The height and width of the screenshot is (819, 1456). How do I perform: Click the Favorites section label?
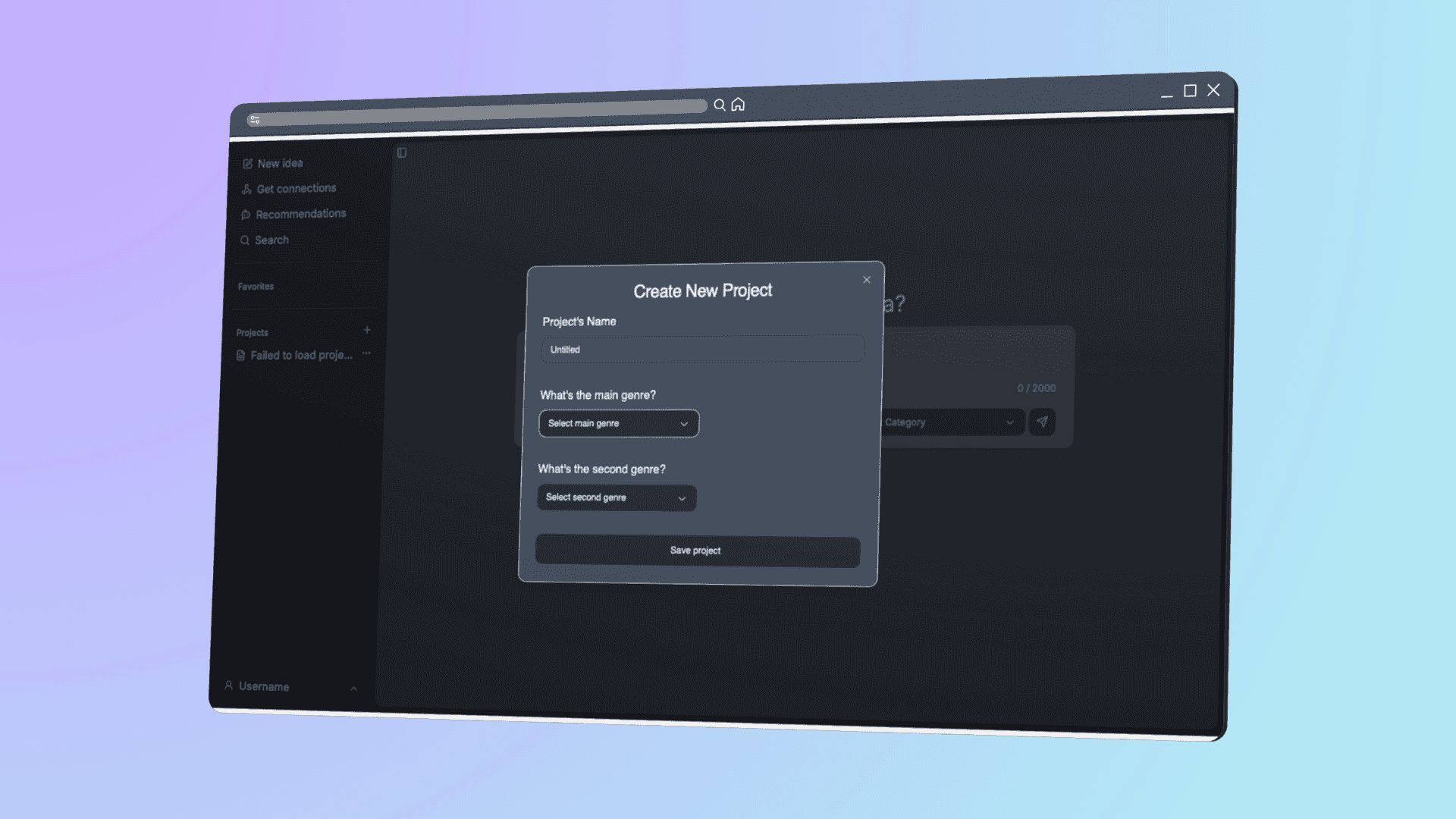(x=256, y=286)
